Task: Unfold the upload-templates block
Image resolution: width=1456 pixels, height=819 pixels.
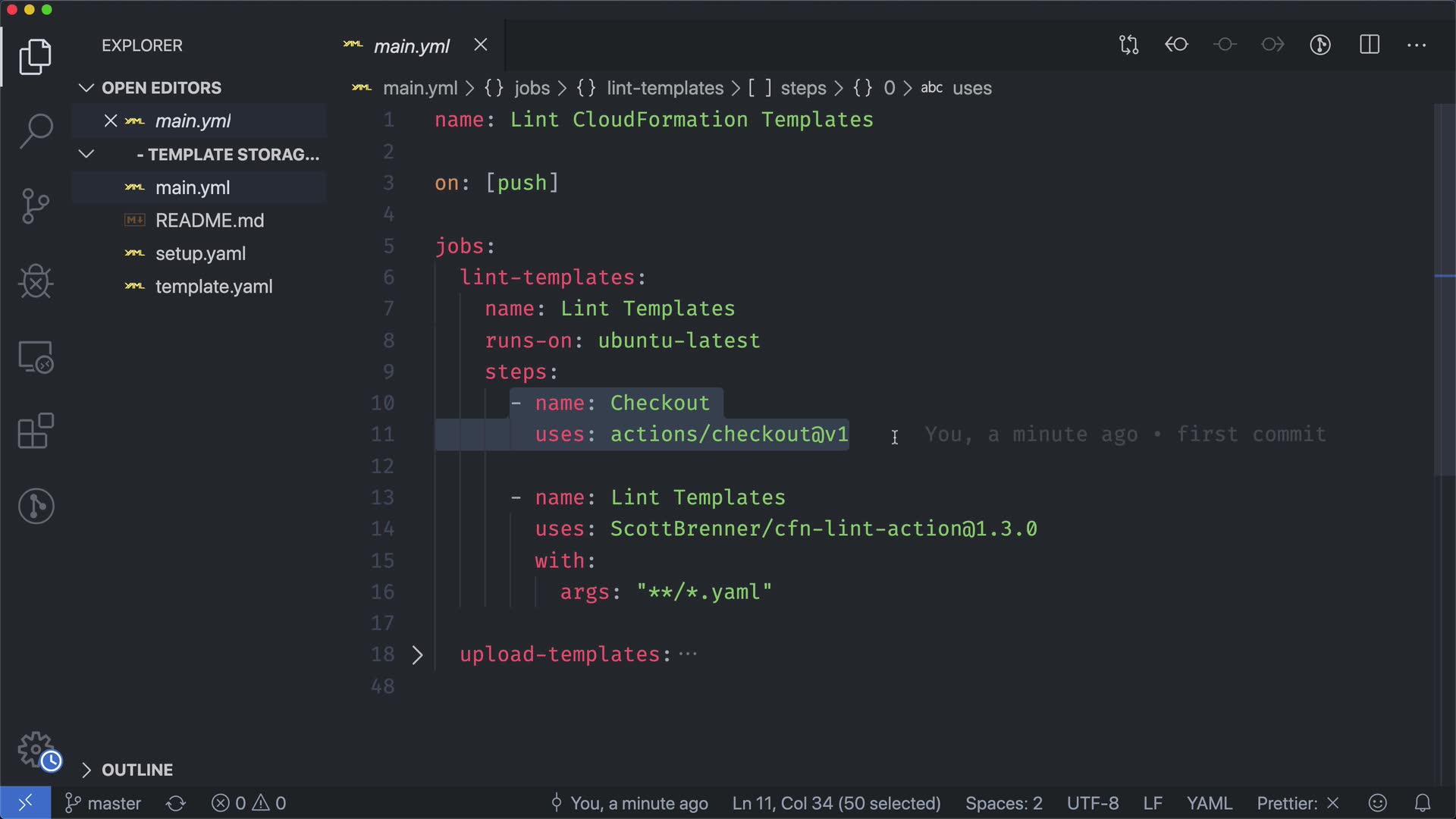Action: tap(417, 655)
